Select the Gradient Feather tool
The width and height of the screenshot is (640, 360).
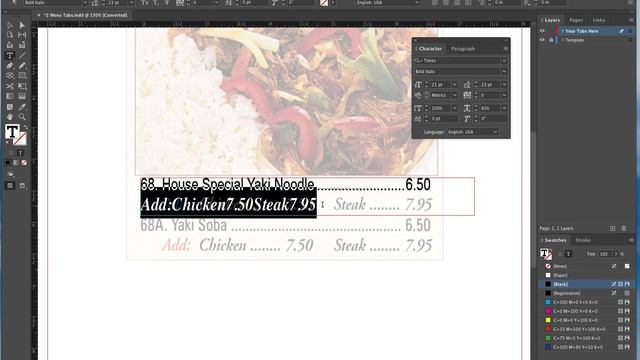pos(22,96)
